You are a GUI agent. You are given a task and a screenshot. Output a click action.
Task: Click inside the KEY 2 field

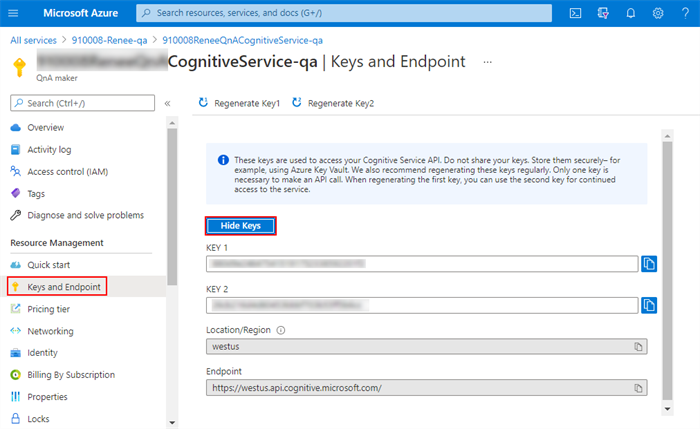pyautogui.click(x=422, y=305)
